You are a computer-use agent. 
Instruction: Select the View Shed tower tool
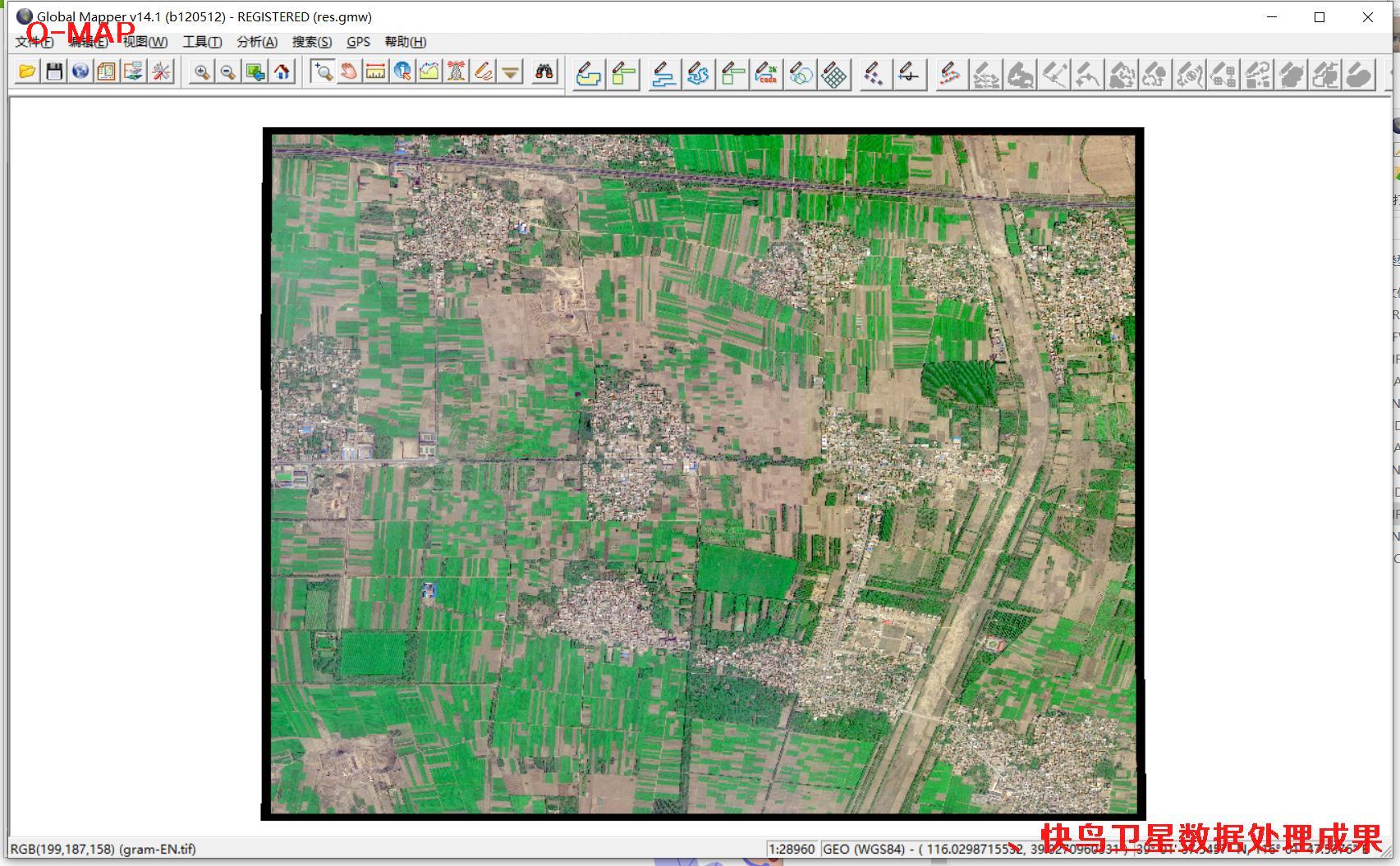pos(457,72)
